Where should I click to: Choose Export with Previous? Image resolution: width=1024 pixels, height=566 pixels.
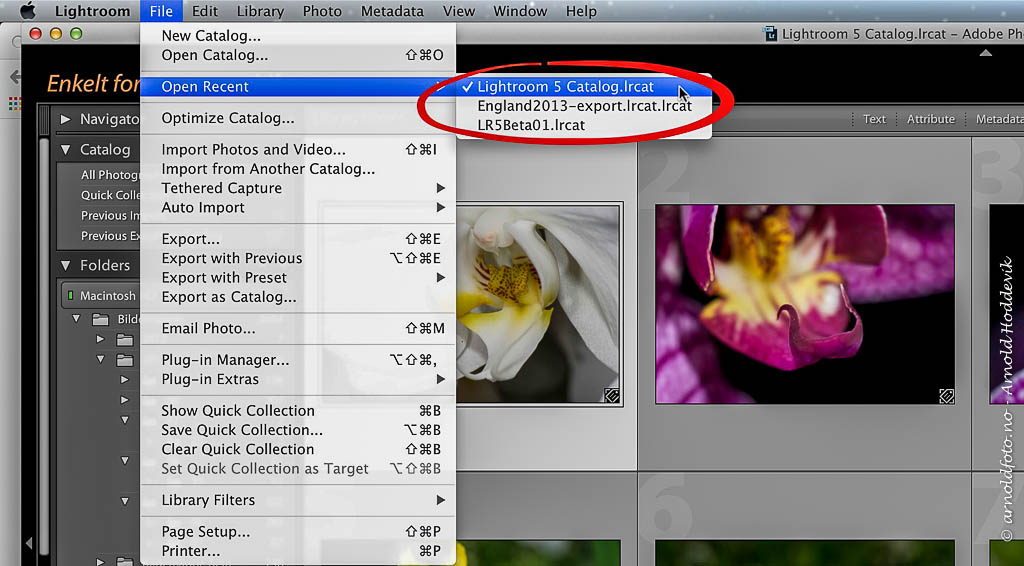(x=298, y=259)
